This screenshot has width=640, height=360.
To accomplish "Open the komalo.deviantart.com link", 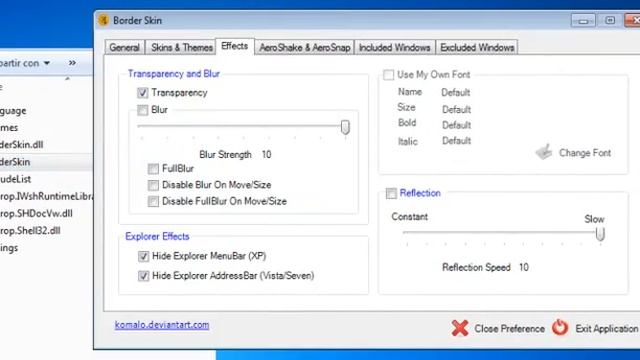I will click(x=162, y=325).
